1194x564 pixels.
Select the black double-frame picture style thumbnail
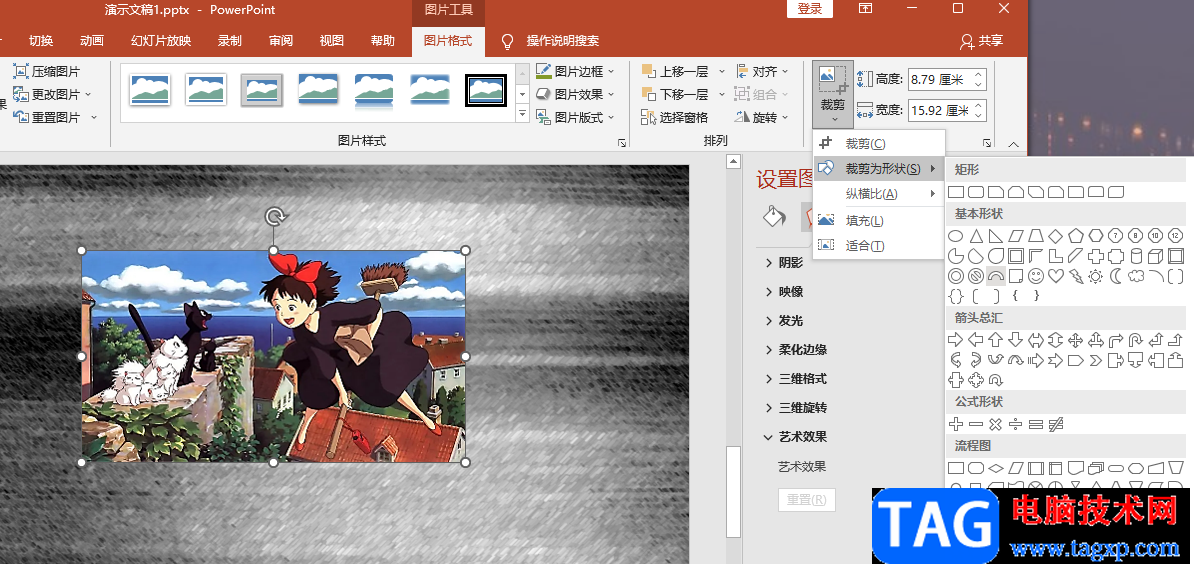[486, 90]
